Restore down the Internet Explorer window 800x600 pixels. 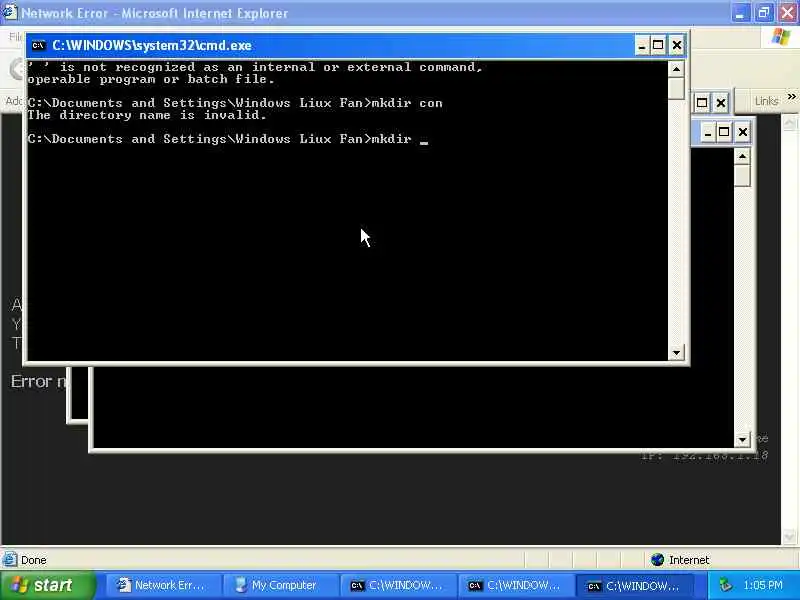763,13
